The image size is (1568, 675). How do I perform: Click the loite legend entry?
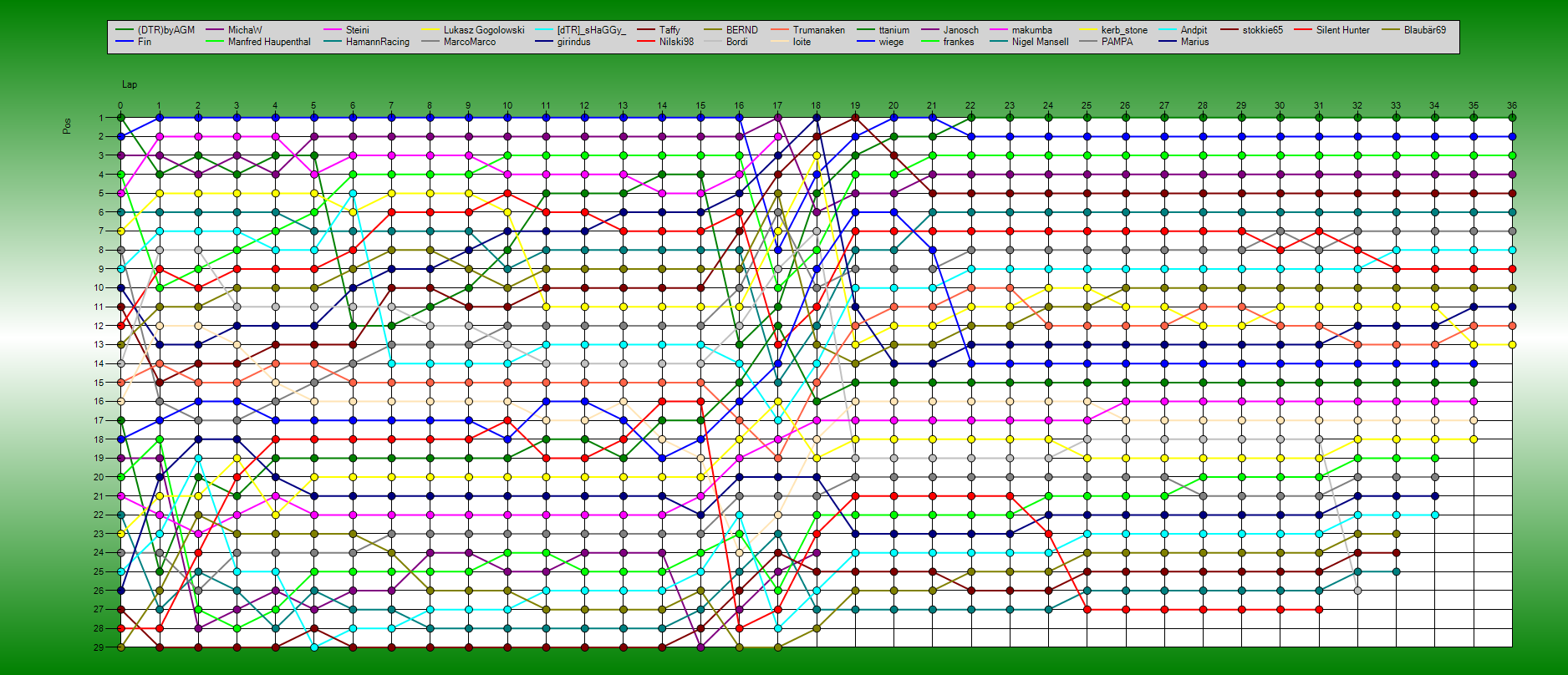pos(802,42)
